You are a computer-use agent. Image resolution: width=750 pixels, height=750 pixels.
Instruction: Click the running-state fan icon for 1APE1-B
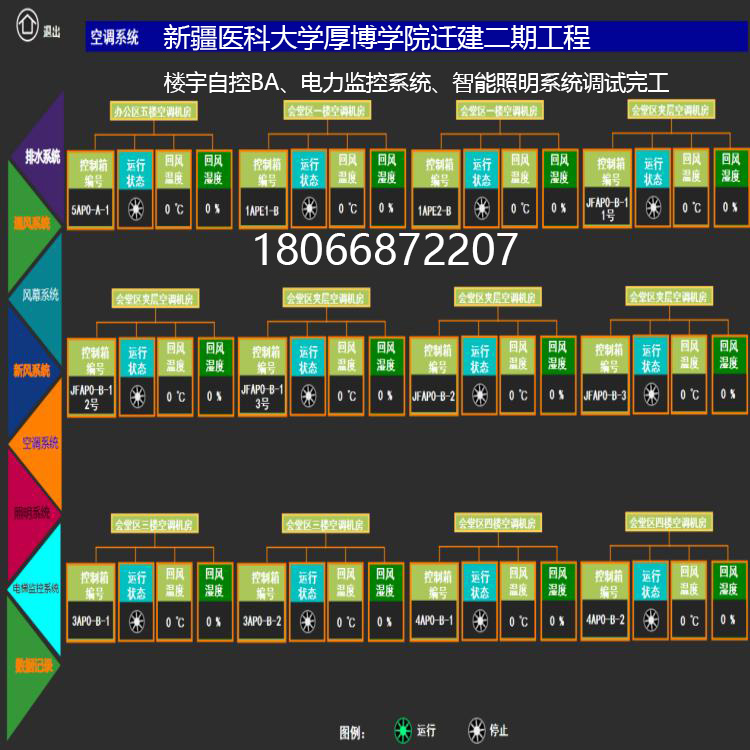pos(309,209)
